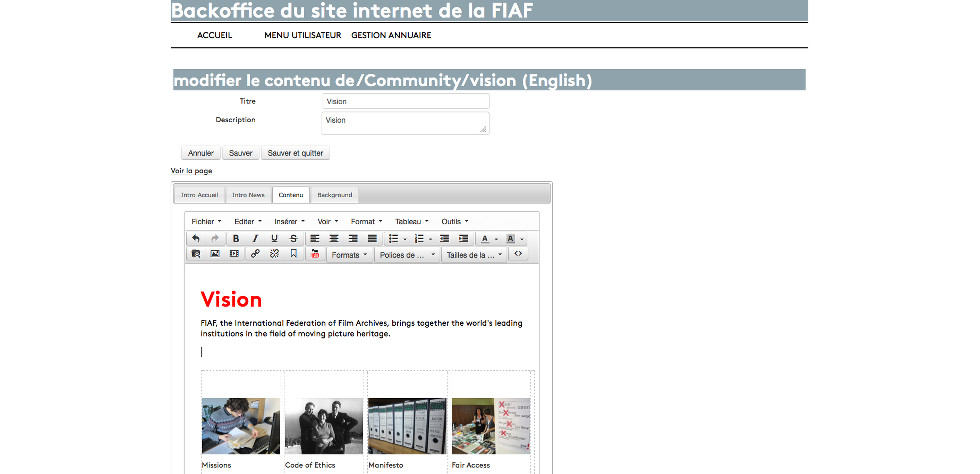
Task: Open source code view icon
Action: [518, 254]
